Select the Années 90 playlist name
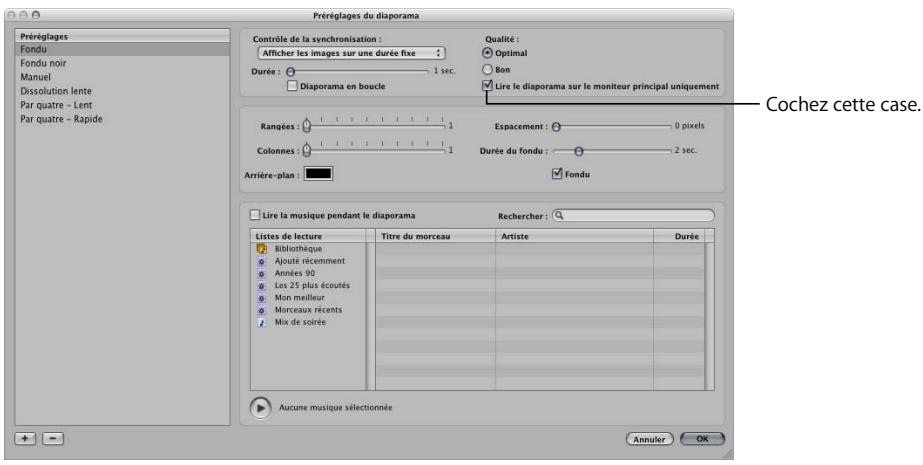 (x=295, y=274)
